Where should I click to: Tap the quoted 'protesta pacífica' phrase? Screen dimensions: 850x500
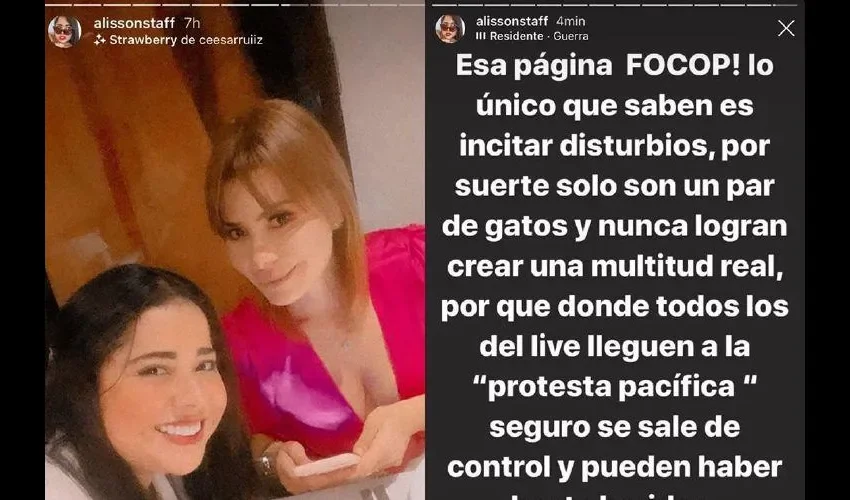tap(614, 388)
